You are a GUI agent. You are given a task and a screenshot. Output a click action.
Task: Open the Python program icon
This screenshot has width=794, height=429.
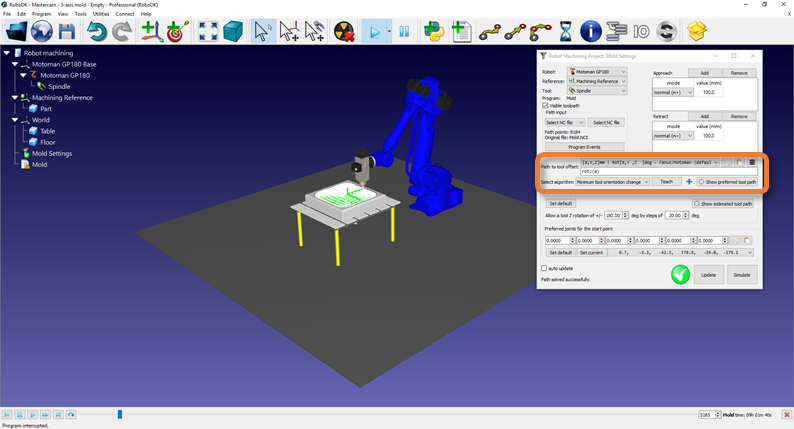tap(434, 32)
